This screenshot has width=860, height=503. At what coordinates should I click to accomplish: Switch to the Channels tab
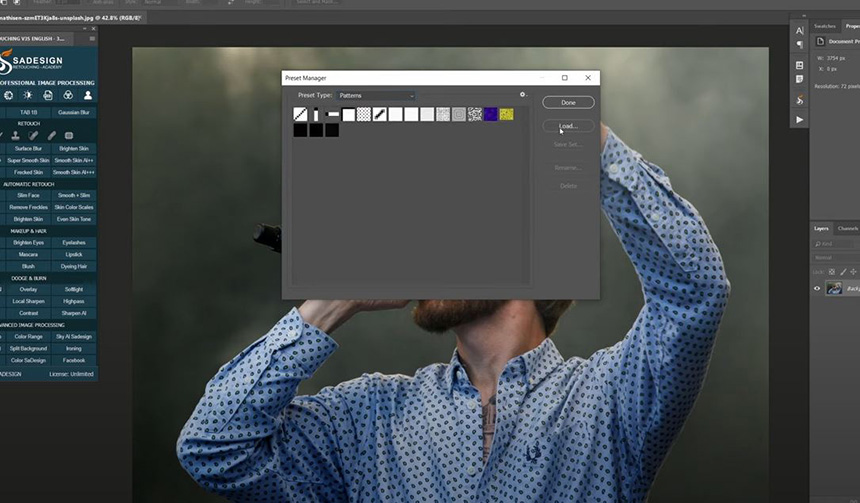point(848,228)
